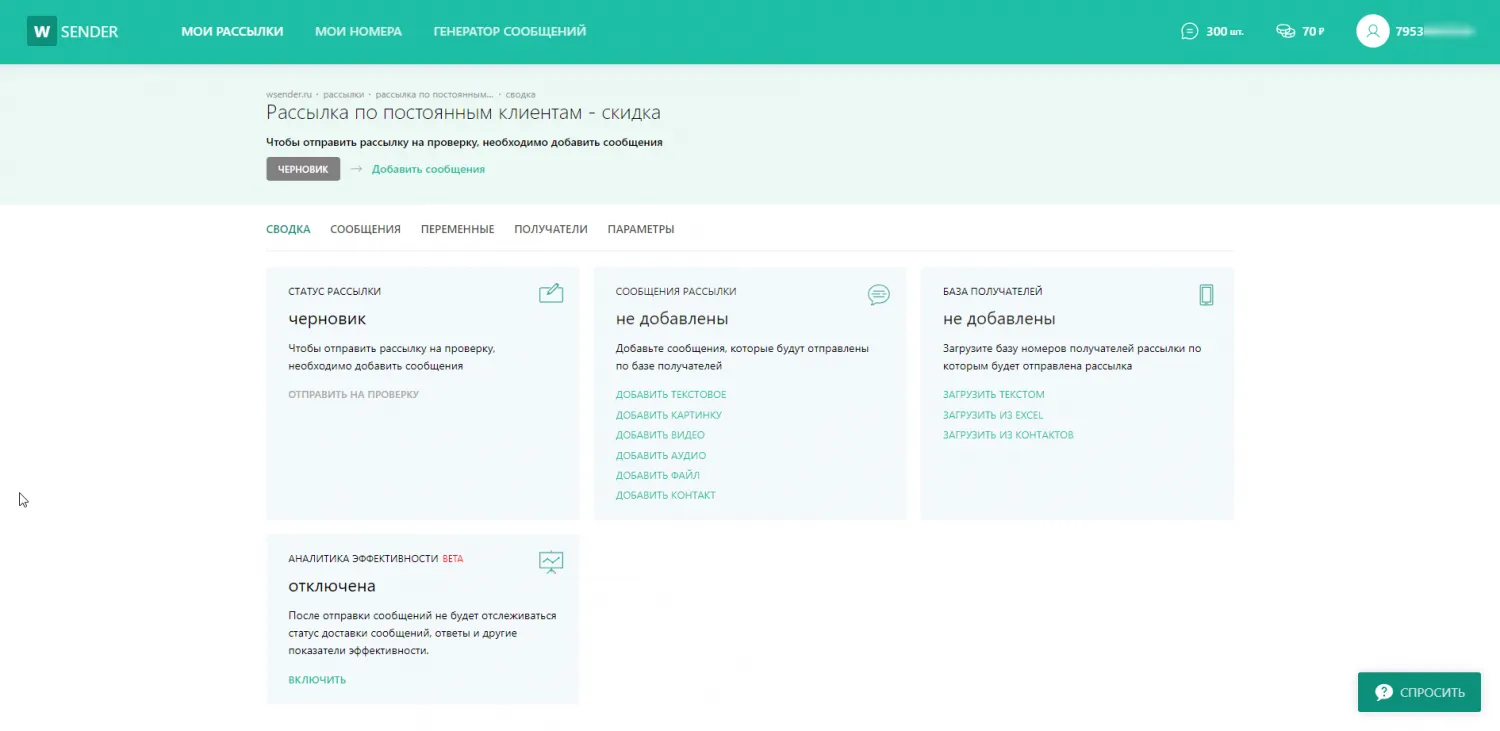Enable analytics via ВКЛЮЧИТЬ link
The width and height of the screenshot is (1500, 731).
(317, 680)
